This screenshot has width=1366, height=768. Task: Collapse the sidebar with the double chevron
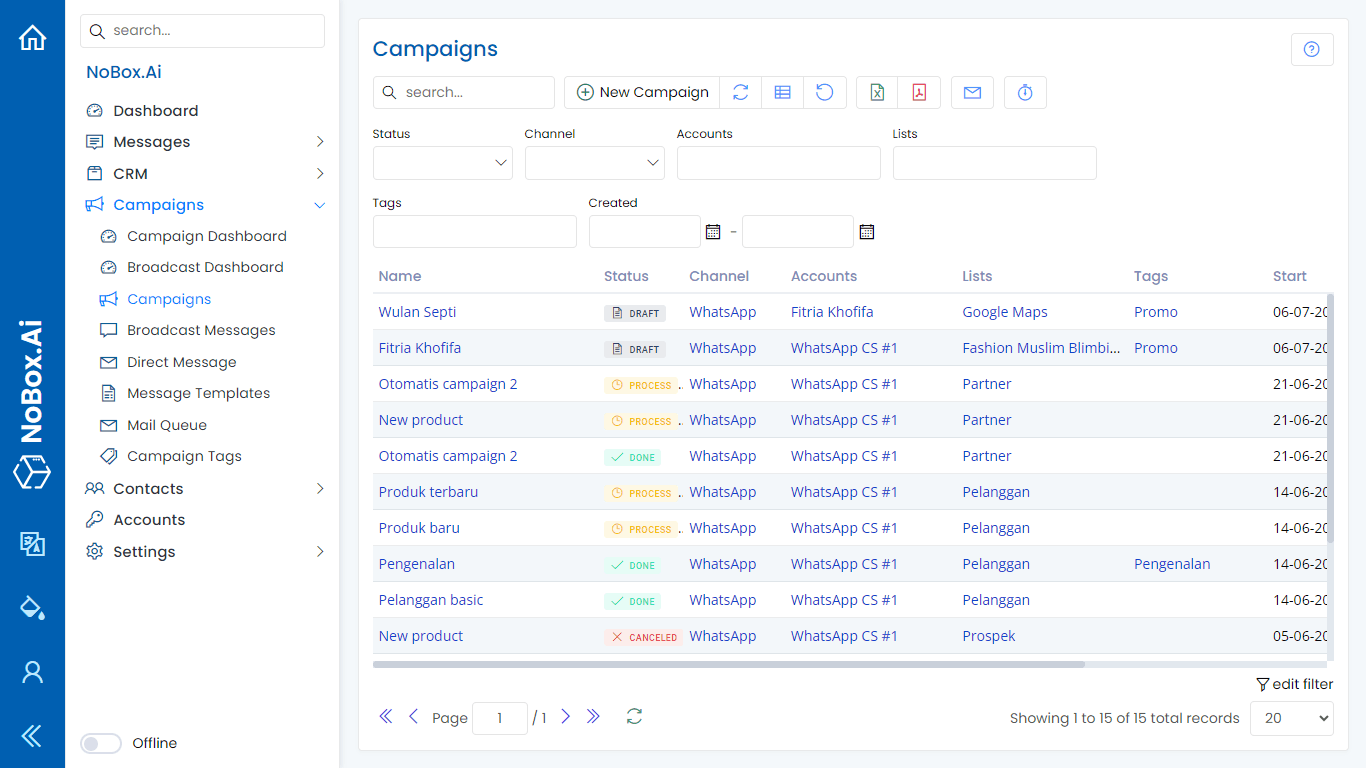click(33, 736)
